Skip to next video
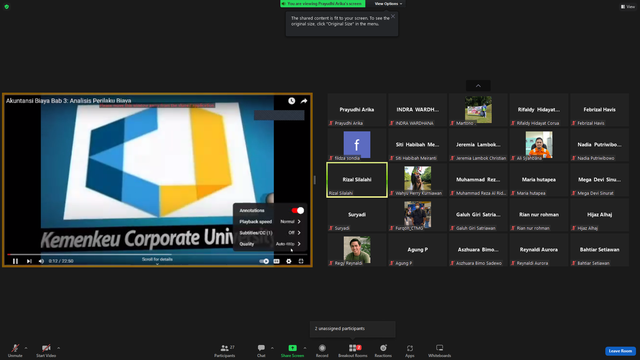The height and width of the screenshot is (360, 640). [29, 261]
